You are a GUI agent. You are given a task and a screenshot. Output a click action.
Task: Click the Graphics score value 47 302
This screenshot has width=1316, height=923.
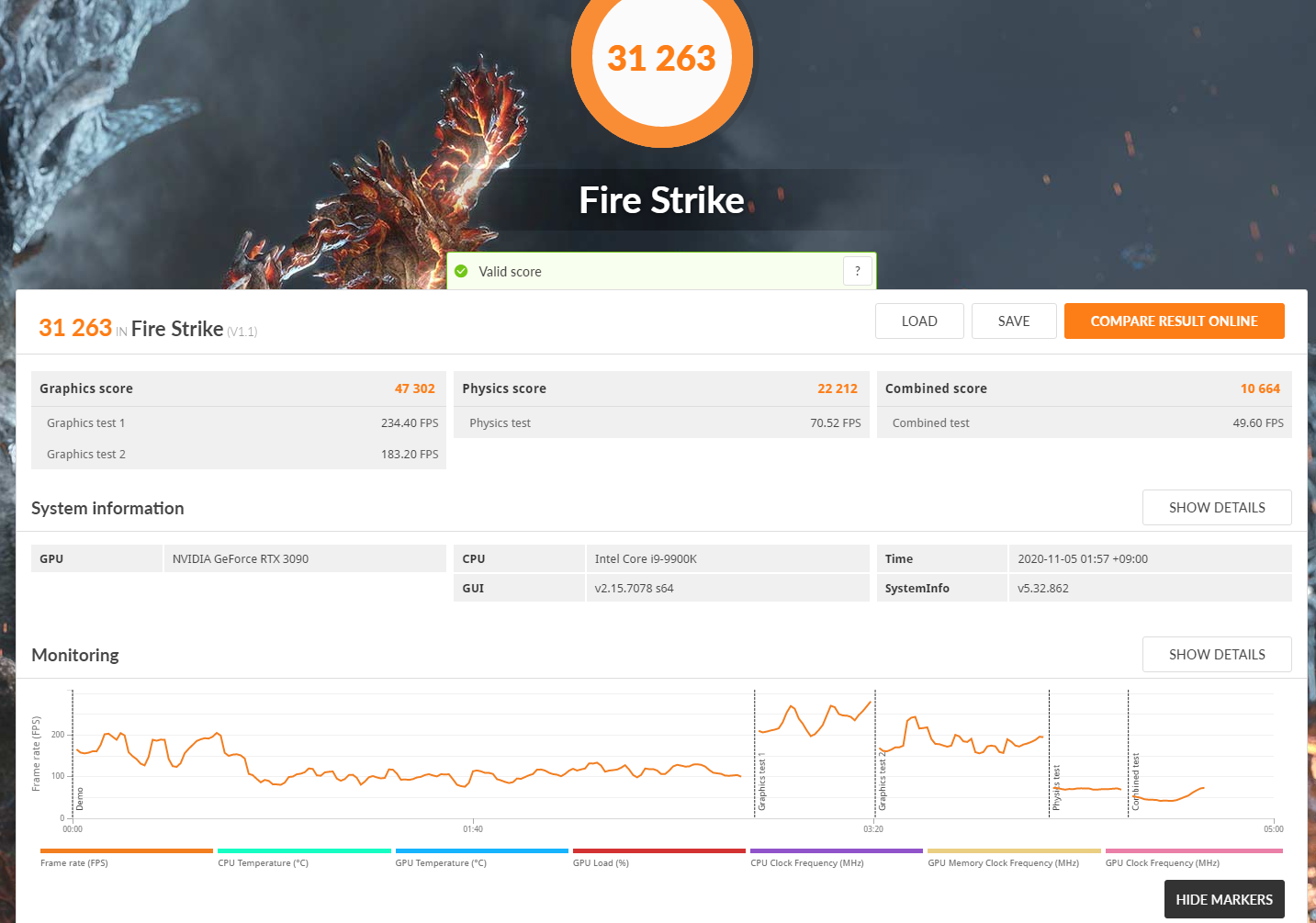coord(415,388)
